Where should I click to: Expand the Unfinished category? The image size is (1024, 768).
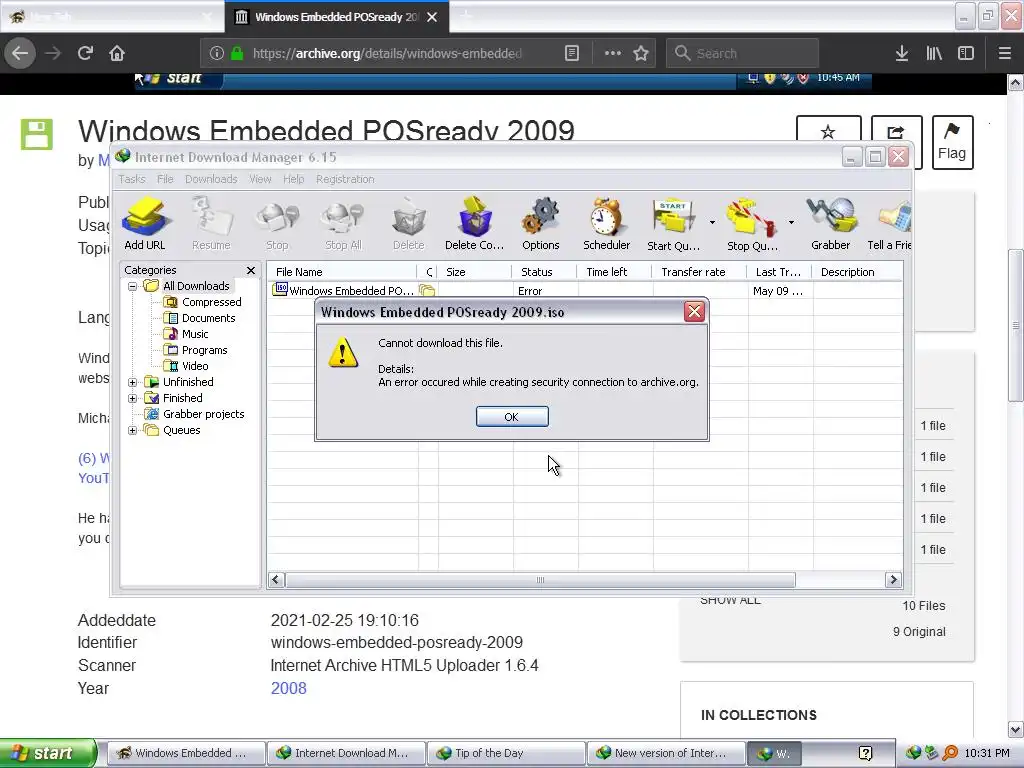pos(133,382)
